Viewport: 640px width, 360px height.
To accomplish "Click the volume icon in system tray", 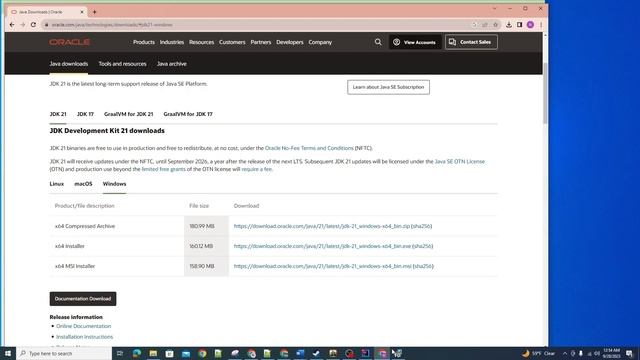I will click(x=597, y=353).
